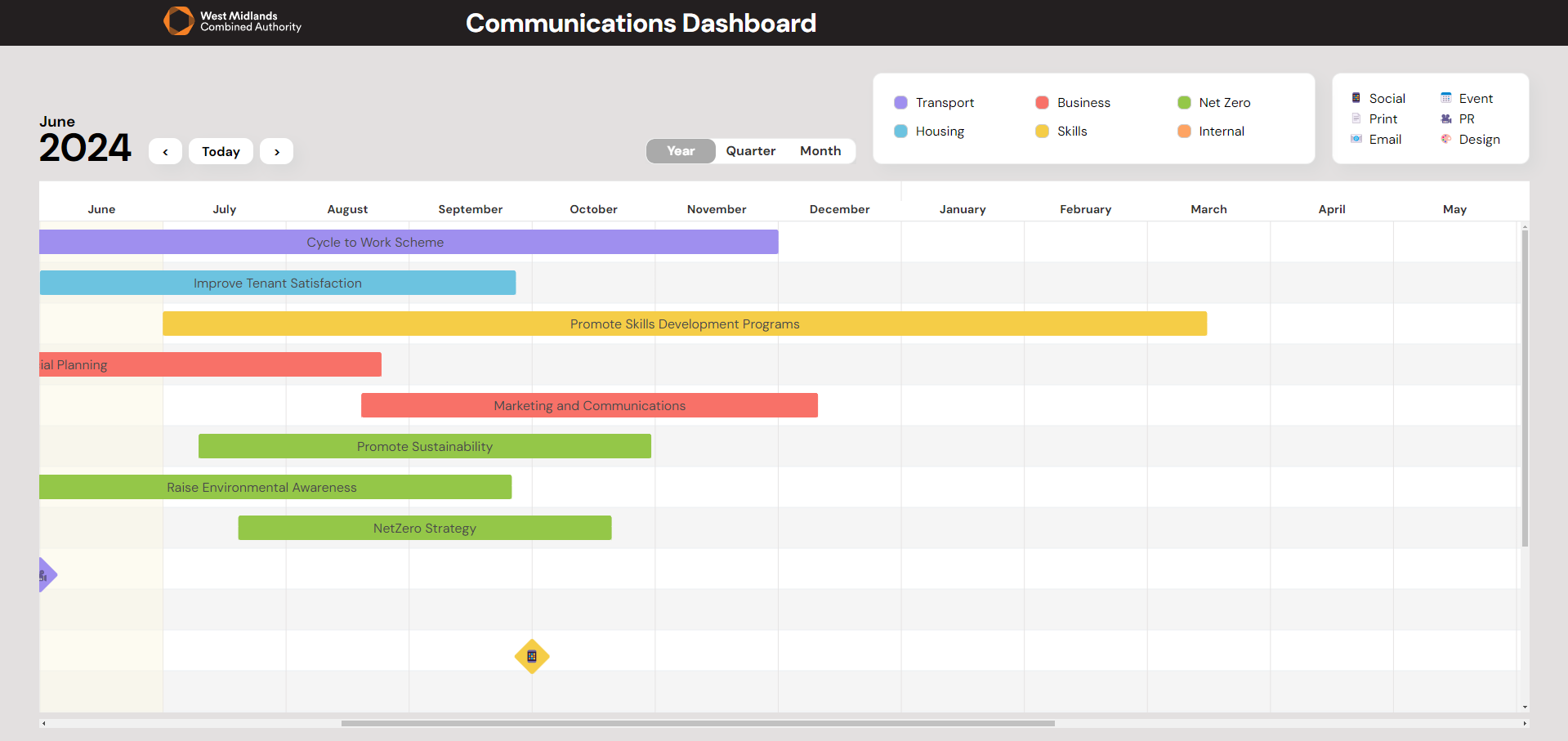Click the August month header
This screenshot has height=741, width=1568.
tap(347, 209)
